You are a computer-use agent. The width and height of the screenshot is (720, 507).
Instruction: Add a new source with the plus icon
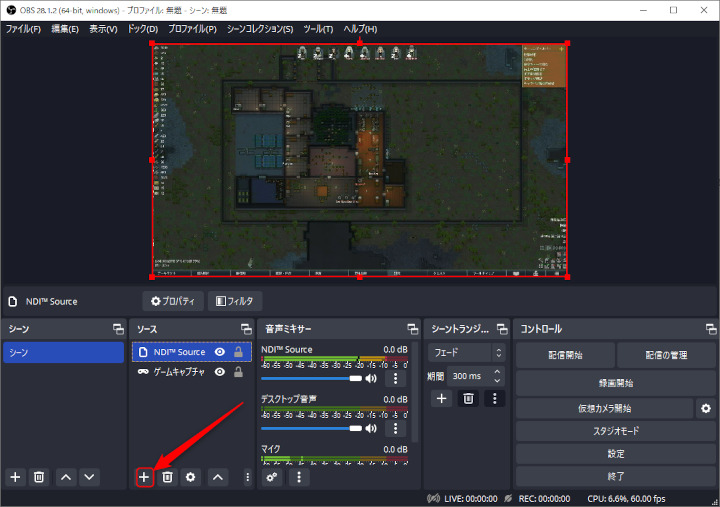(x=144, y=477)
